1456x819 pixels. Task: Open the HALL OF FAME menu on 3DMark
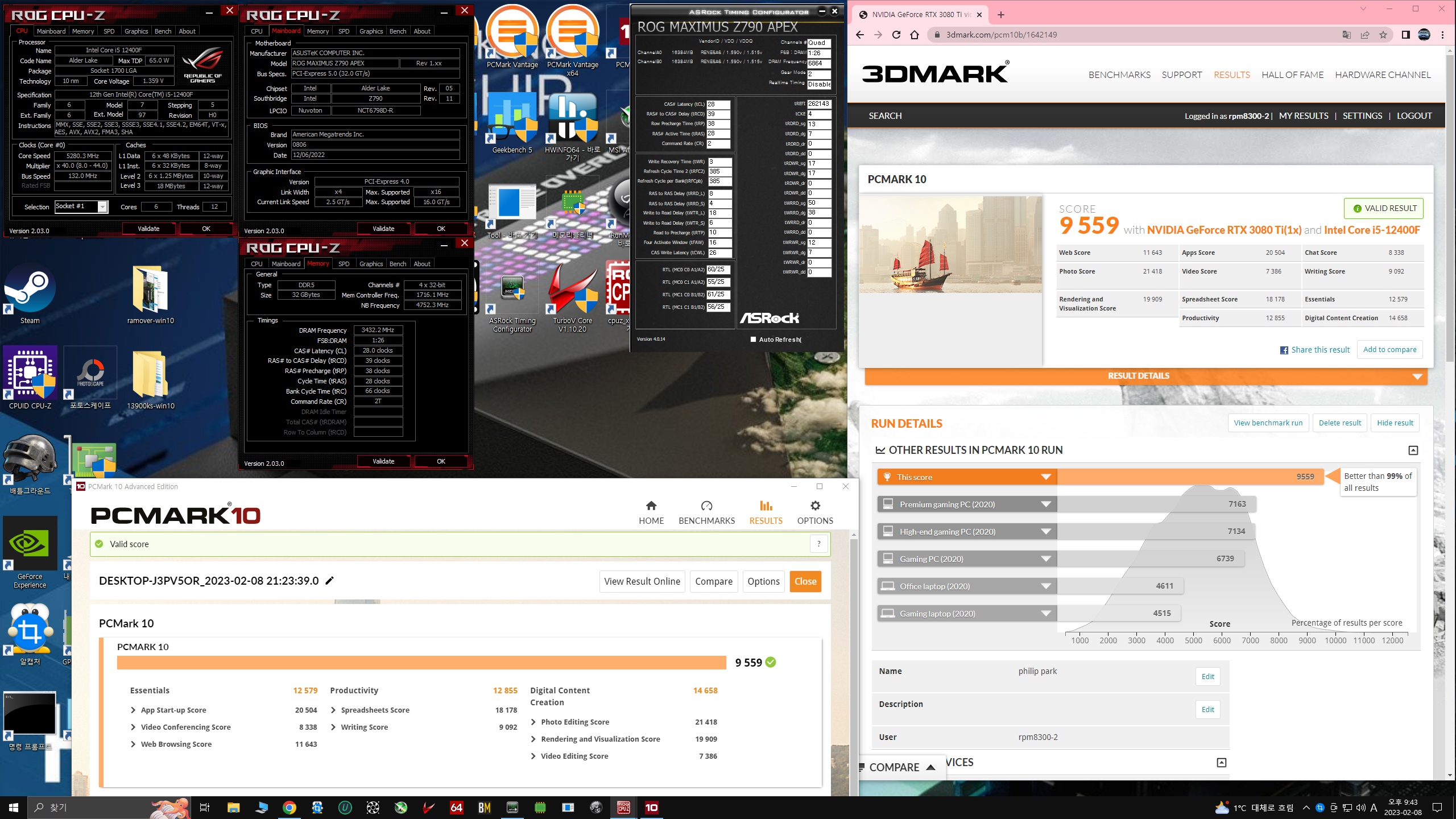[x=1292, y=75]
